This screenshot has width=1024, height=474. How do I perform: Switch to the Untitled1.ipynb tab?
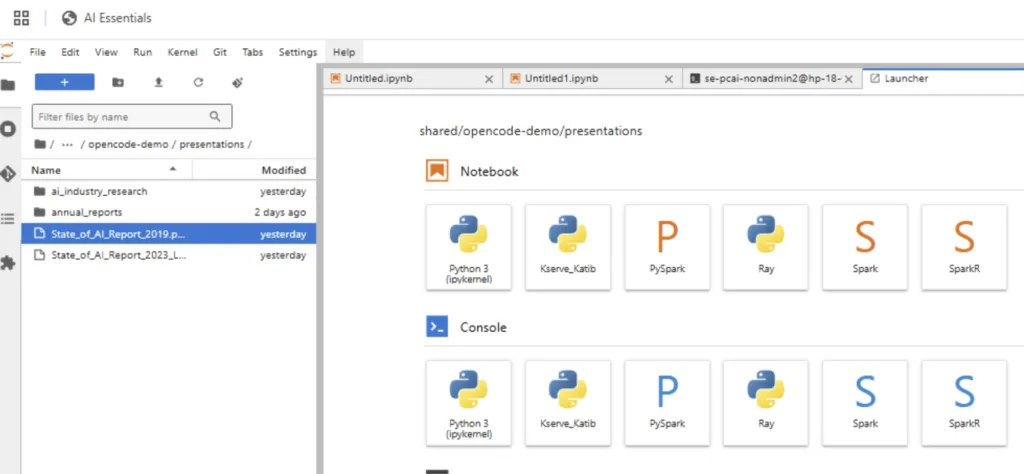pos(558,78)
